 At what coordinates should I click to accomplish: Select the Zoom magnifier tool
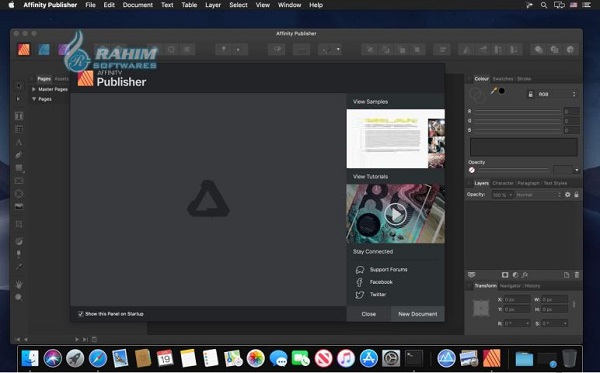click(19, 297)
